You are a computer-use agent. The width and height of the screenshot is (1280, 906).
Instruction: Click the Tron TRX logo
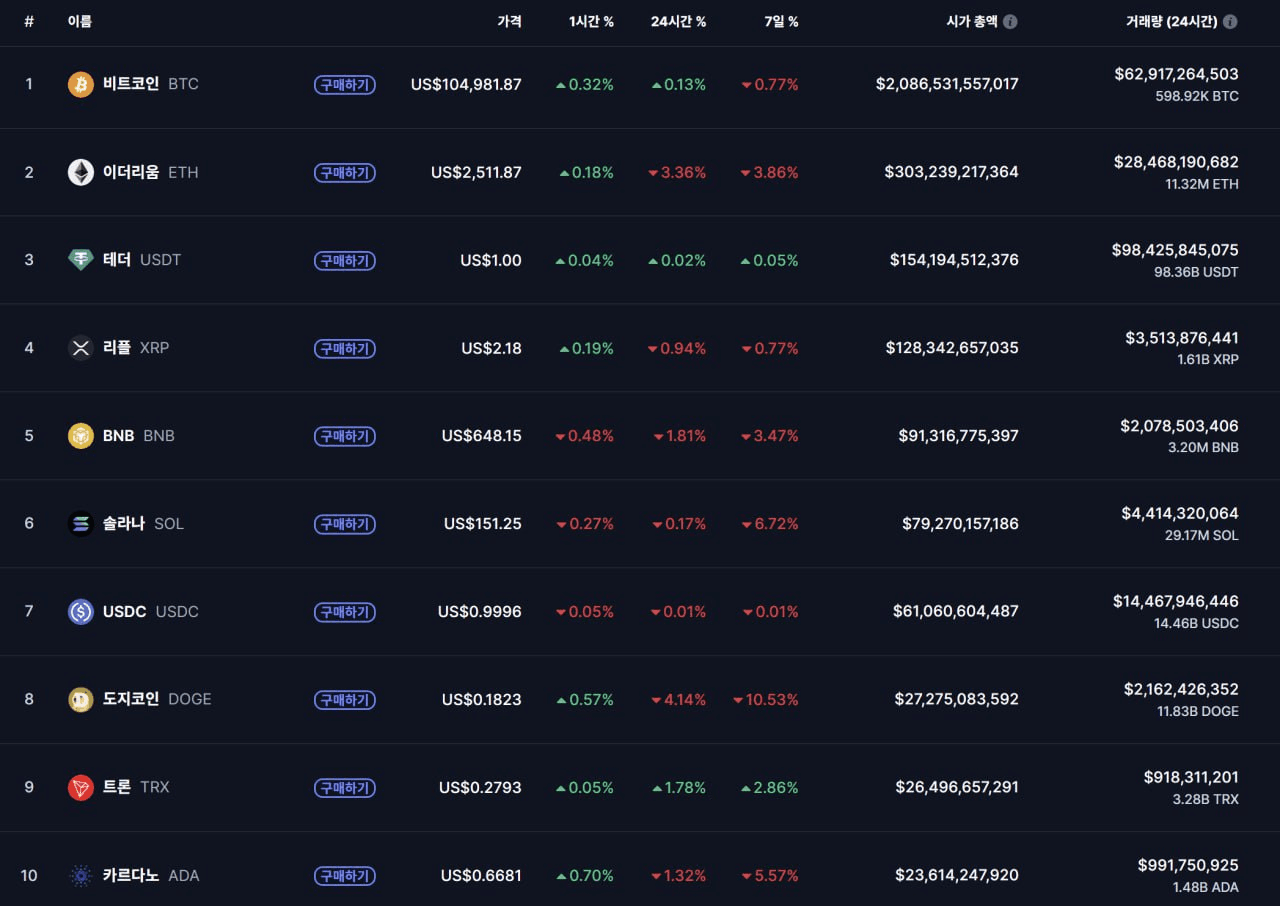(x=81, y=787)
